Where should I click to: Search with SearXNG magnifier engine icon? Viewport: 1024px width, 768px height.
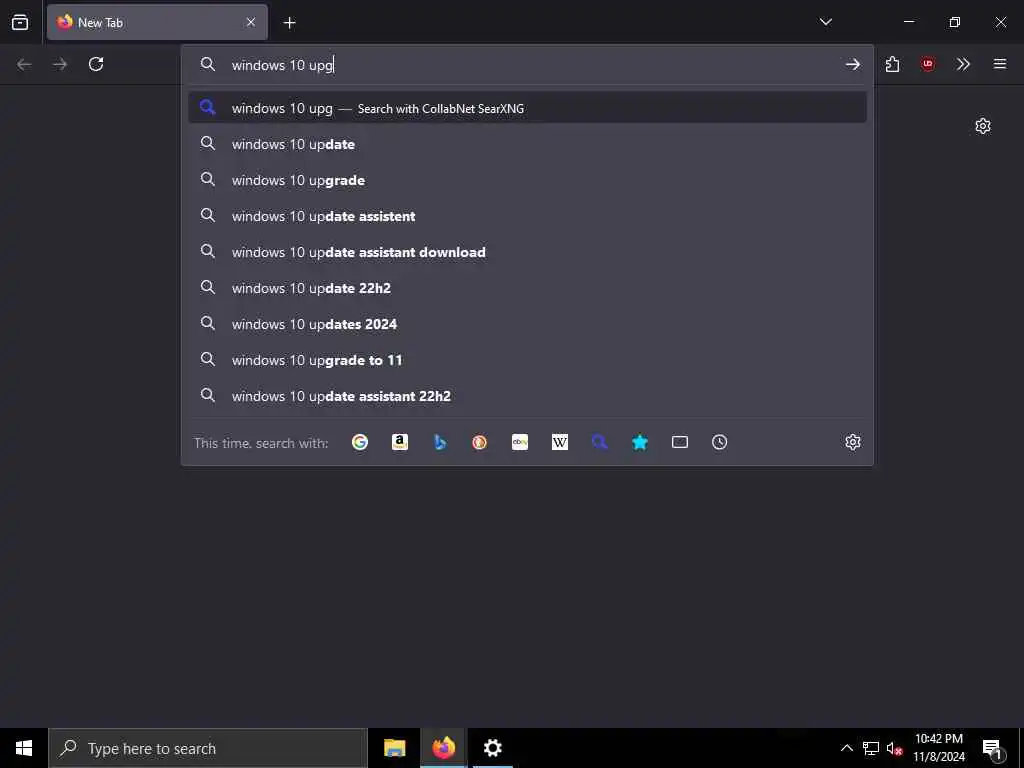pos(600,442)
